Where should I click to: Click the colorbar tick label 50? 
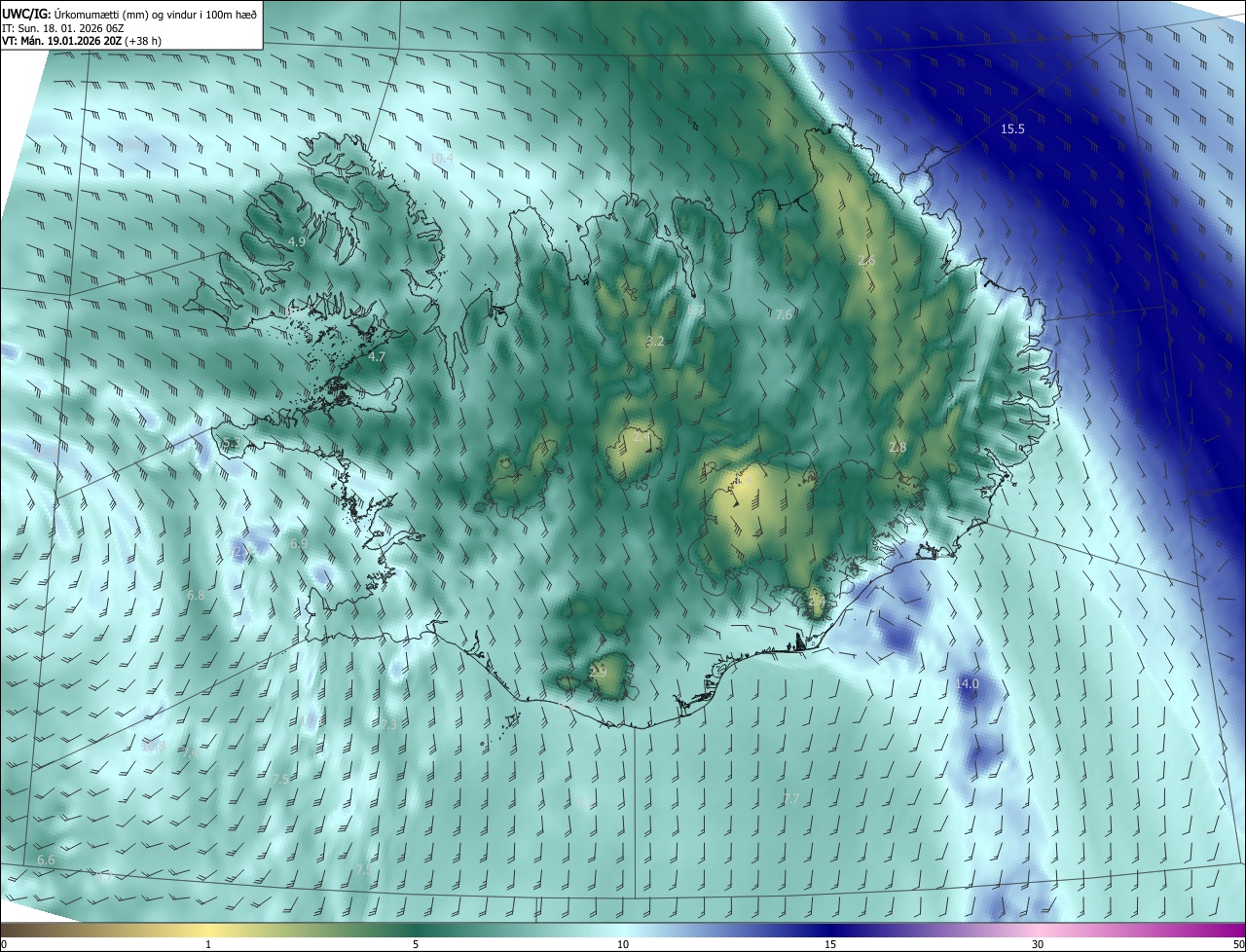(1238, 944)
